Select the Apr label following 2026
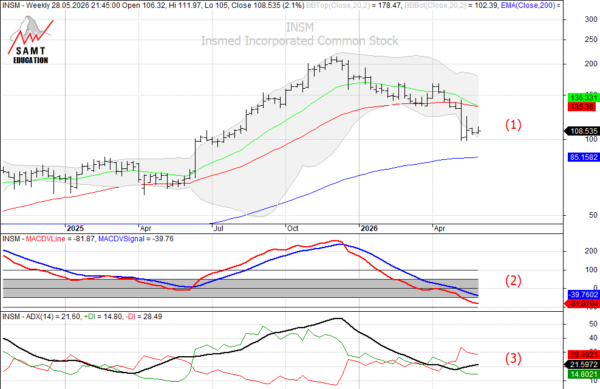This screenshot has height=389, width=600. (x=439, y=228)
